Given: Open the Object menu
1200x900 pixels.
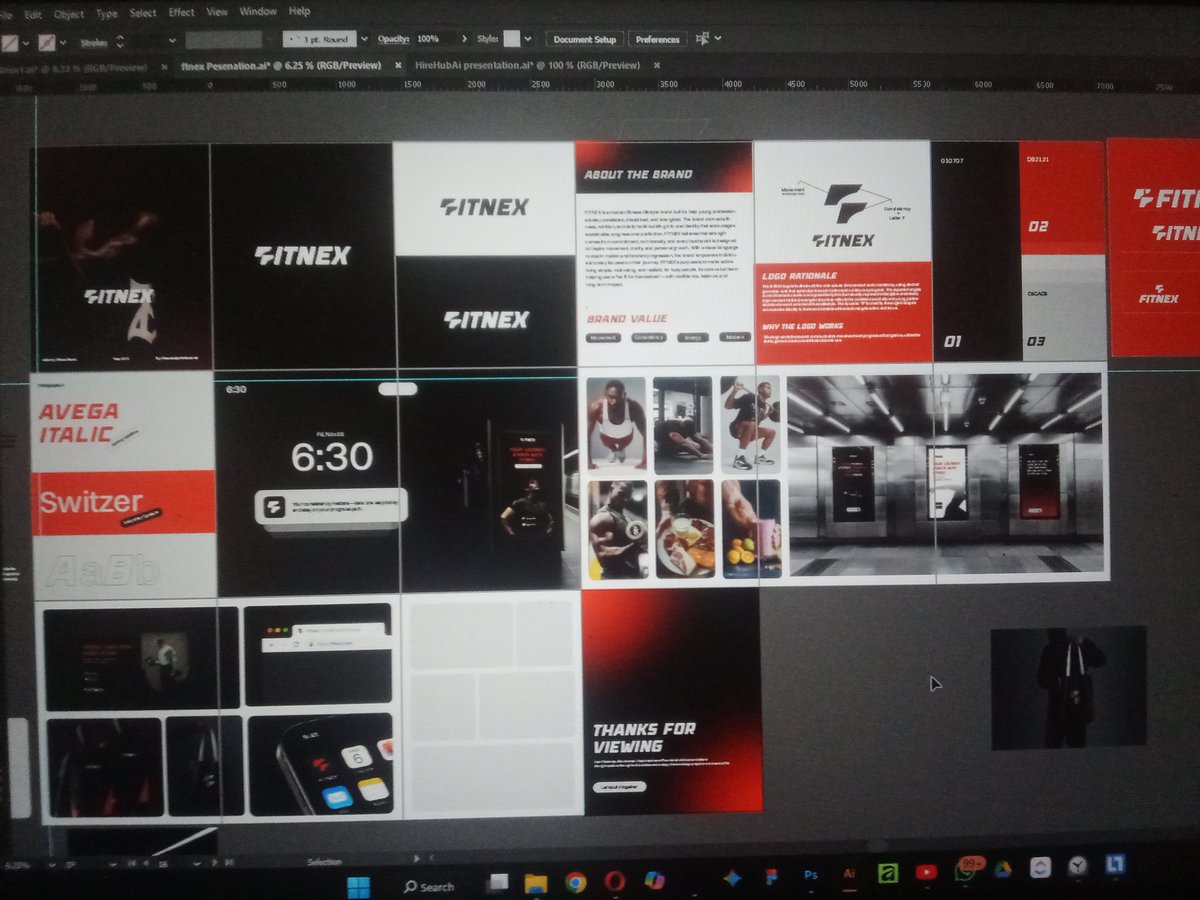Looking at the screenshot, I should pos(69,15).
